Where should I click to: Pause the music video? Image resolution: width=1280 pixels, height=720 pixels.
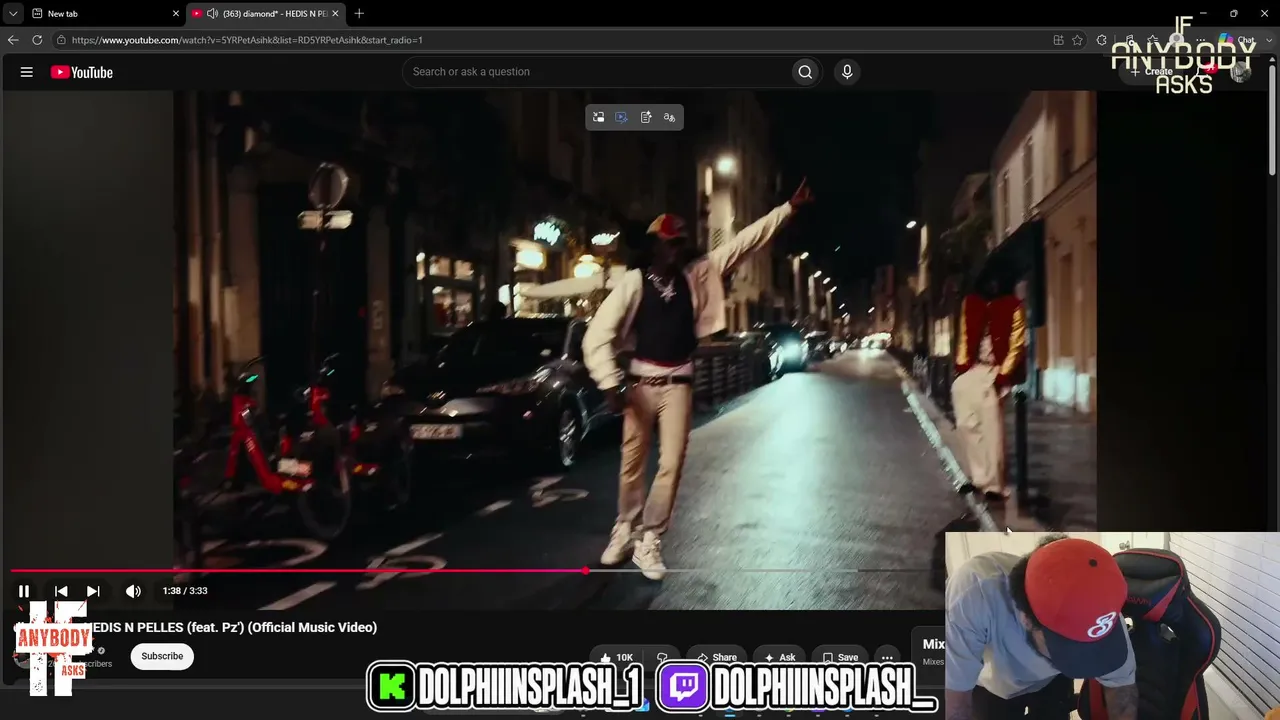click(24, 591)
